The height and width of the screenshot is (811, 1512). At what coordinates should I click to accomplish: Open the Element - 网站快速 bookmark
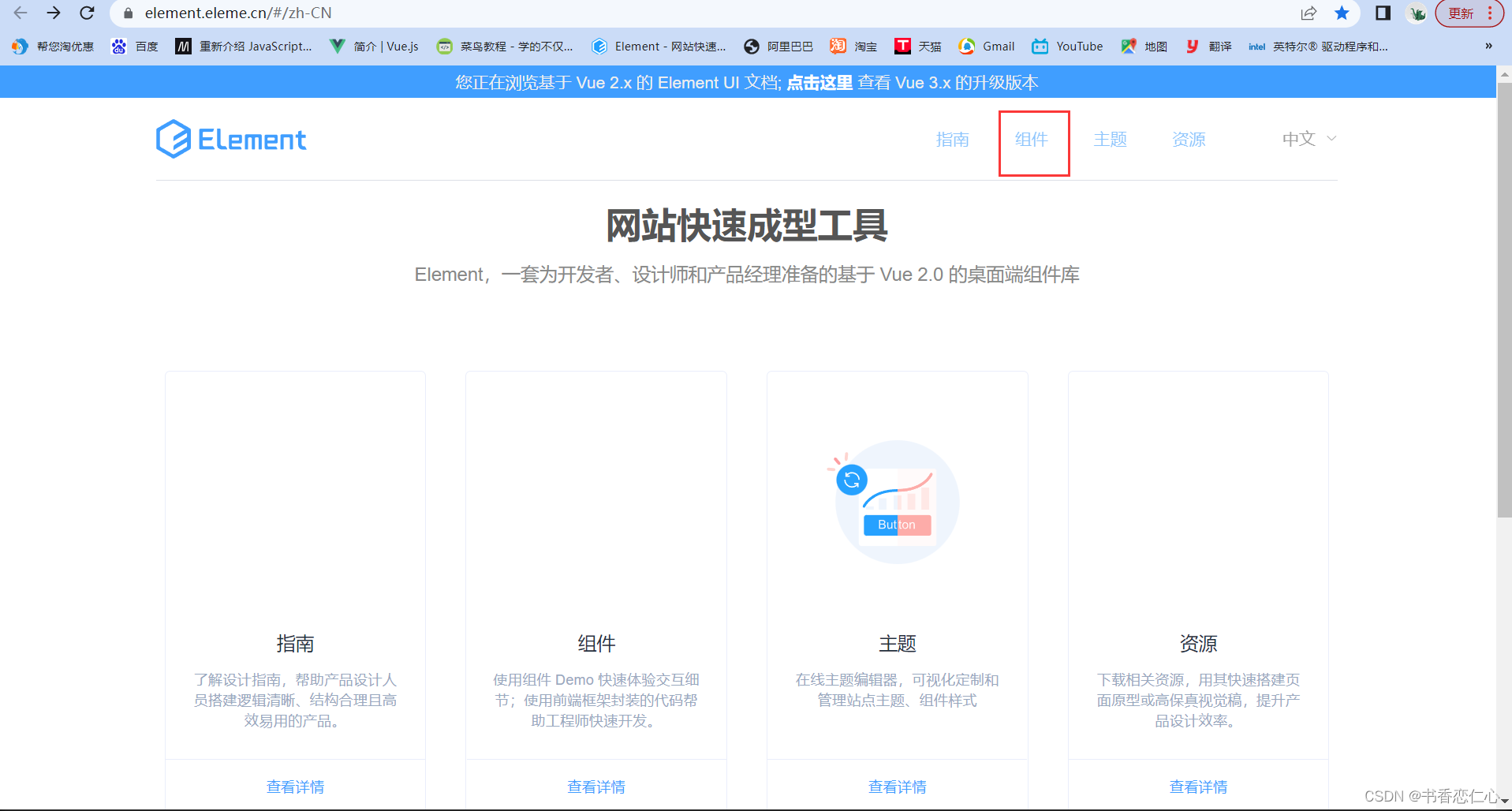point(659,47)
